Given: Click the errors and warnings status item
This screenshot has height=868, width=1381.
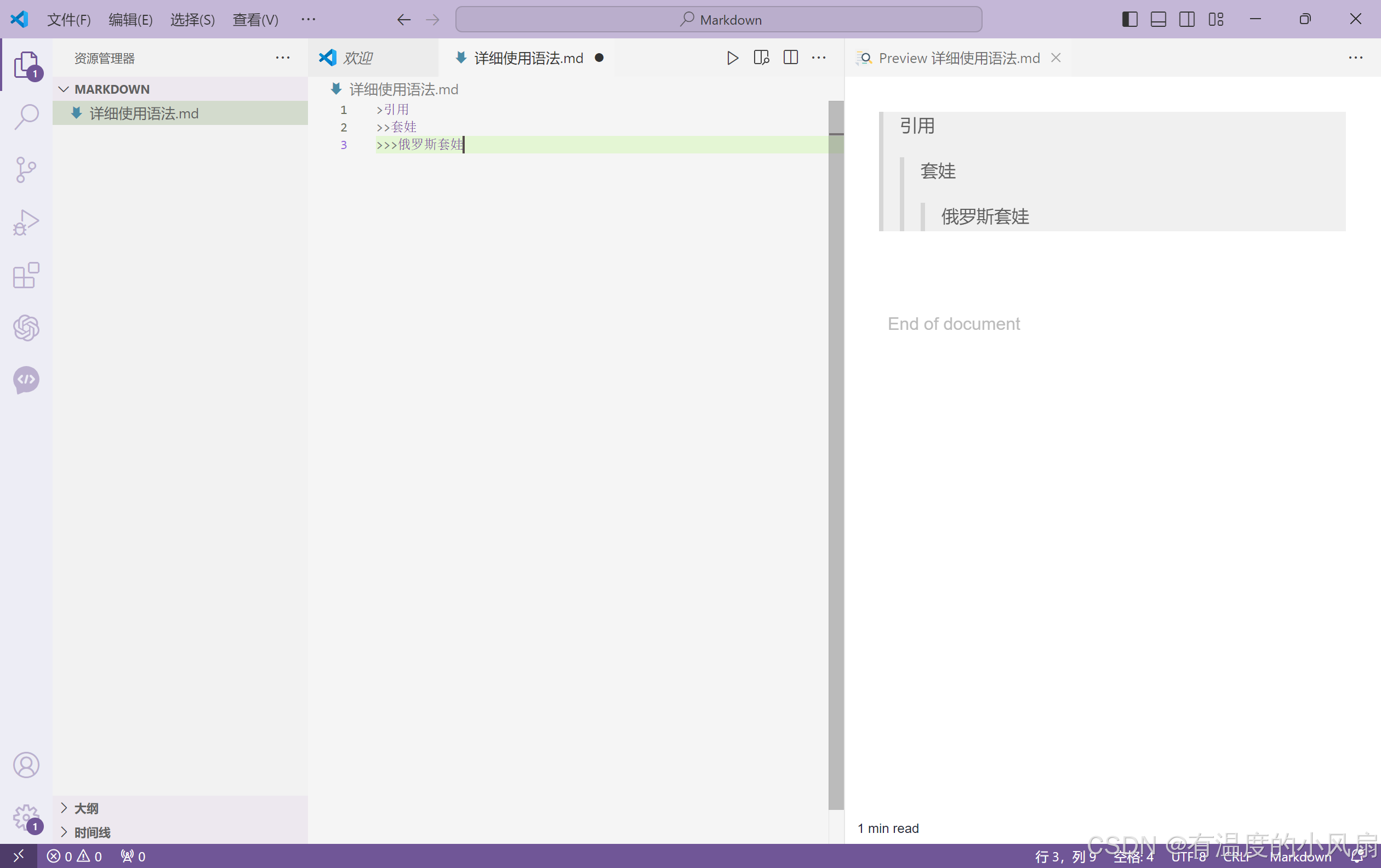Looking at the screenshot, I should 75,856.
